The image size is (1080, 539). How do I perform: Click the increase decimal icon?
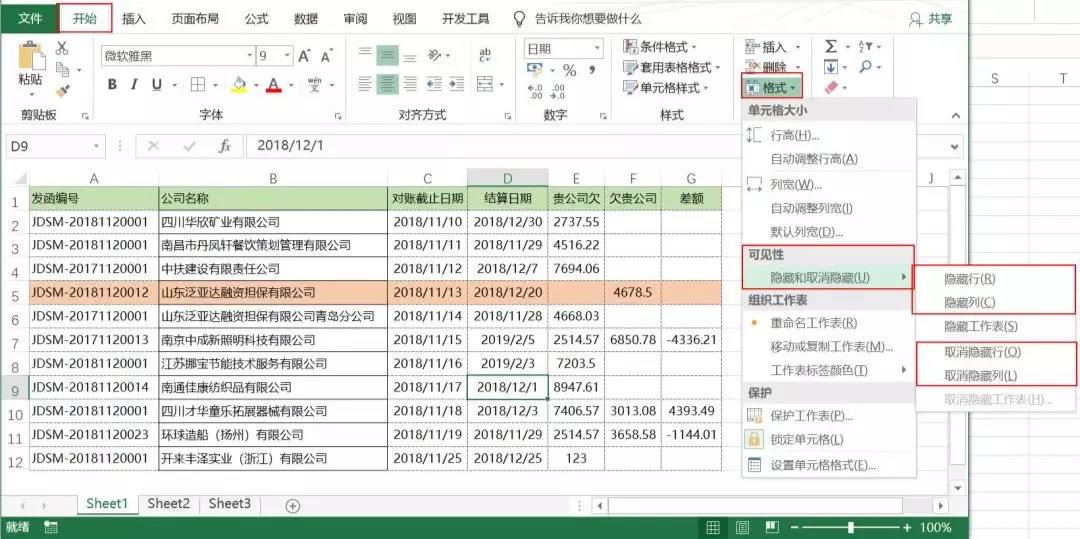[x=536, y=92]
